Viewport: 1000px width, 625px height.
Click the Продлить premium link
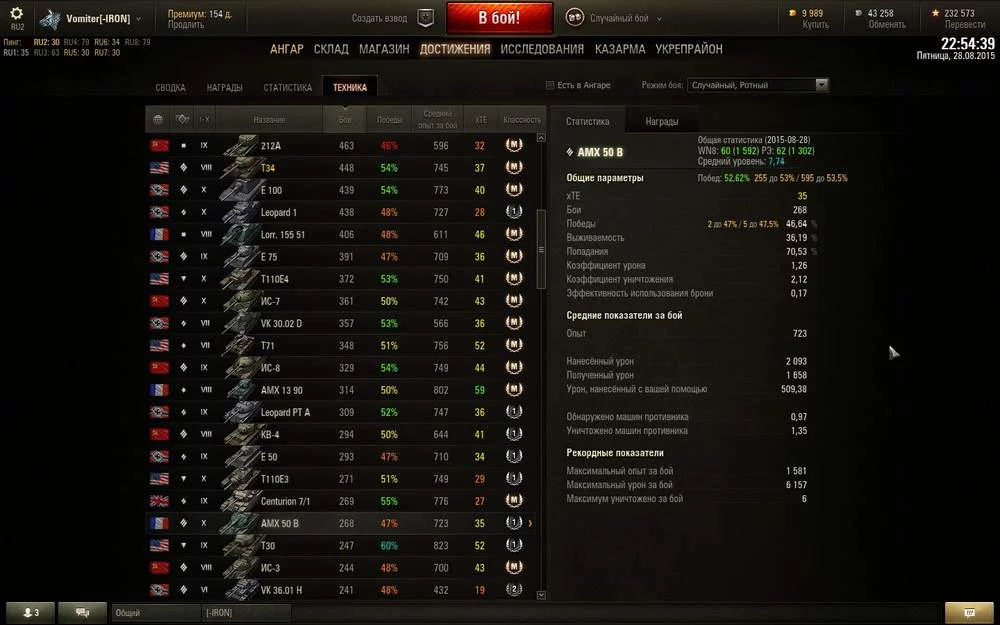click(x=186, y=24)
